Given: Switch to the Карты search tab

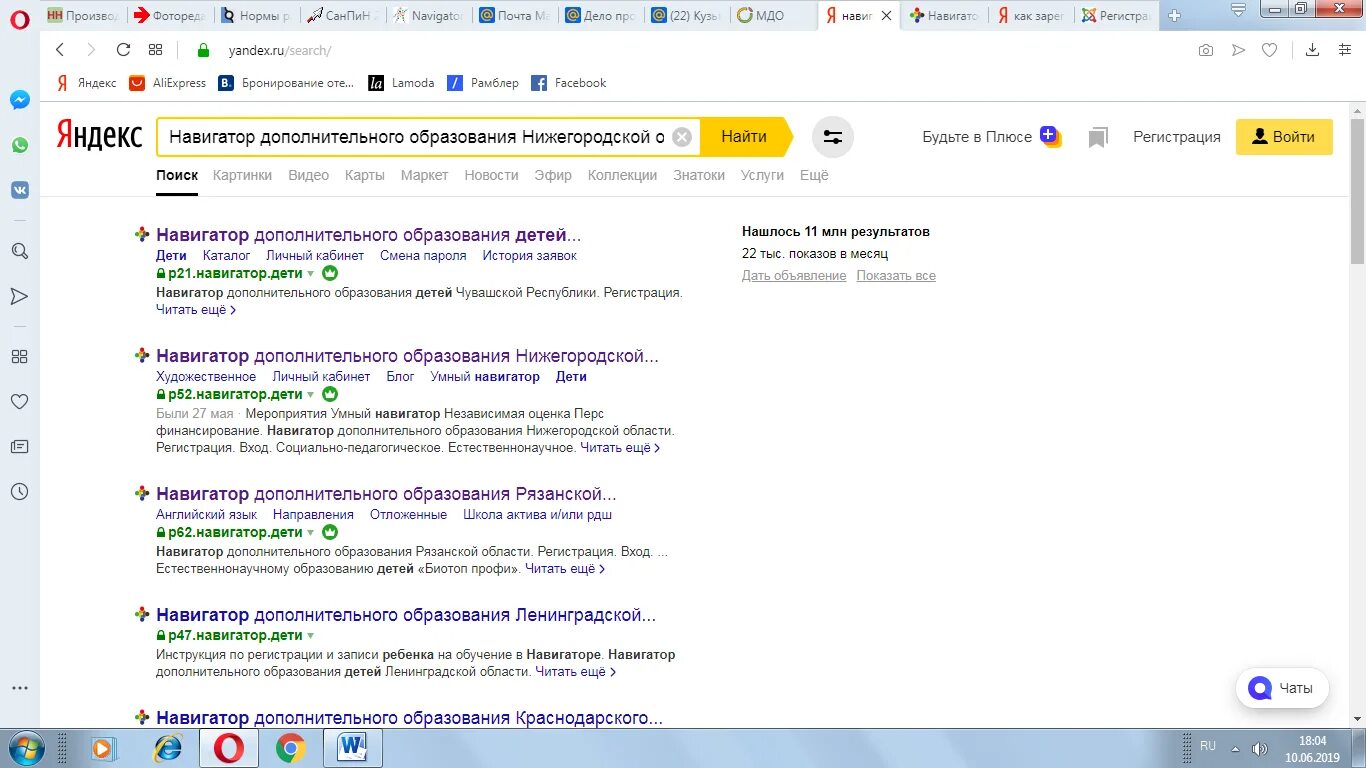Looking at the screenshot, I should (x=365, y=175).
